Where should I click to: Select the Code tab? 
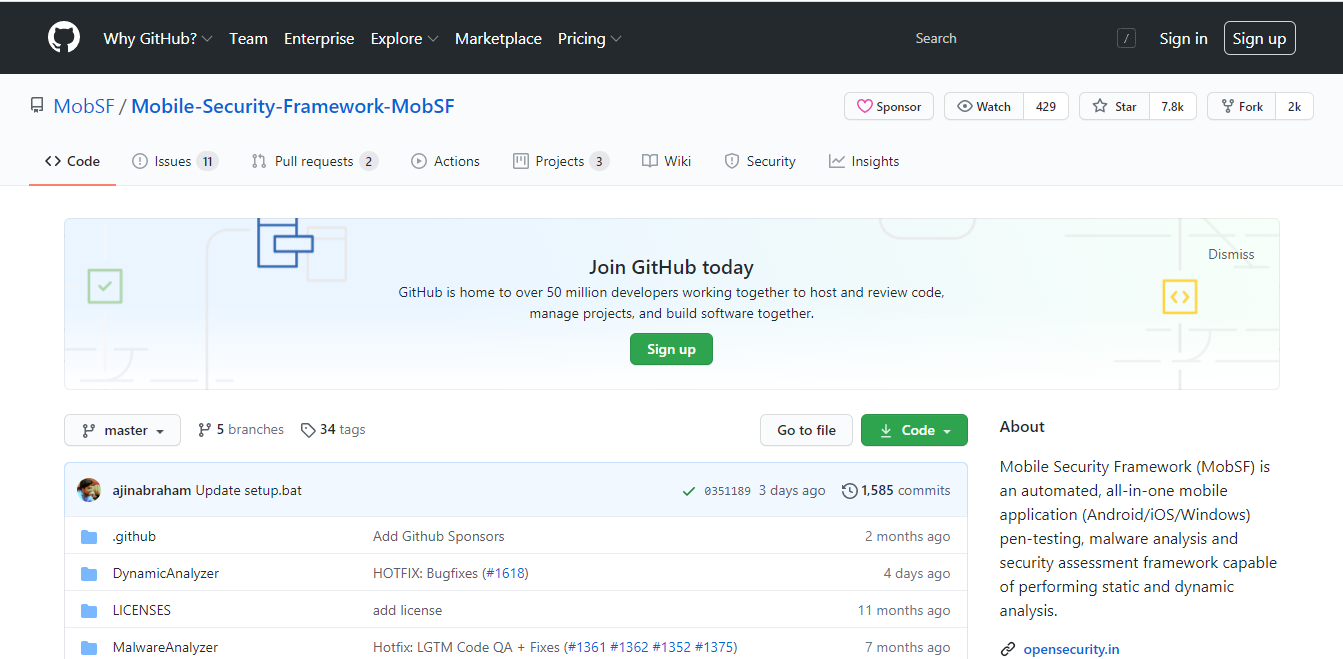pos(72,161)
